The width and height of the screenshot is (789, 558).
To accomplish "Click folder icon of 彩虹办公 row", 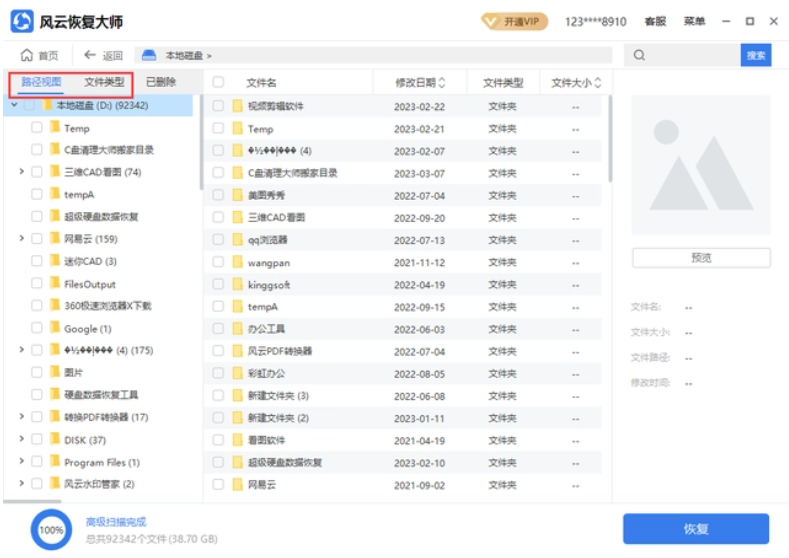I will [238, 373].
